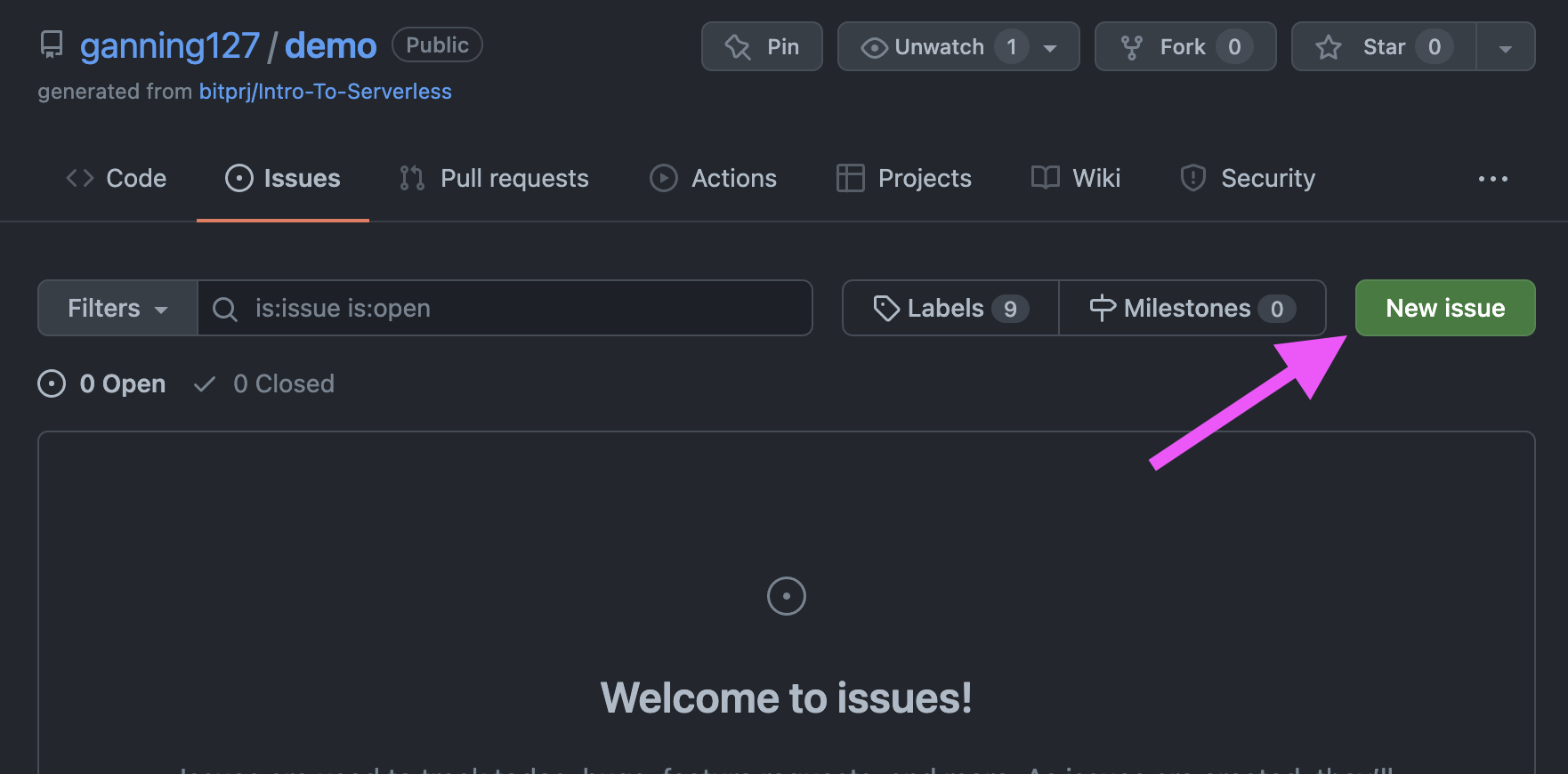Expand the star lists dropdown arrow
This screenshot has height=774, width=1568.
click(1506, 47)
